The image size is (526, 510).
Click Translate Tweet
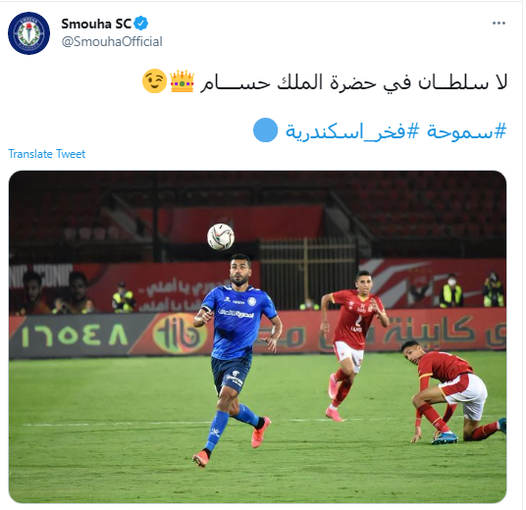tap(47, 154)
